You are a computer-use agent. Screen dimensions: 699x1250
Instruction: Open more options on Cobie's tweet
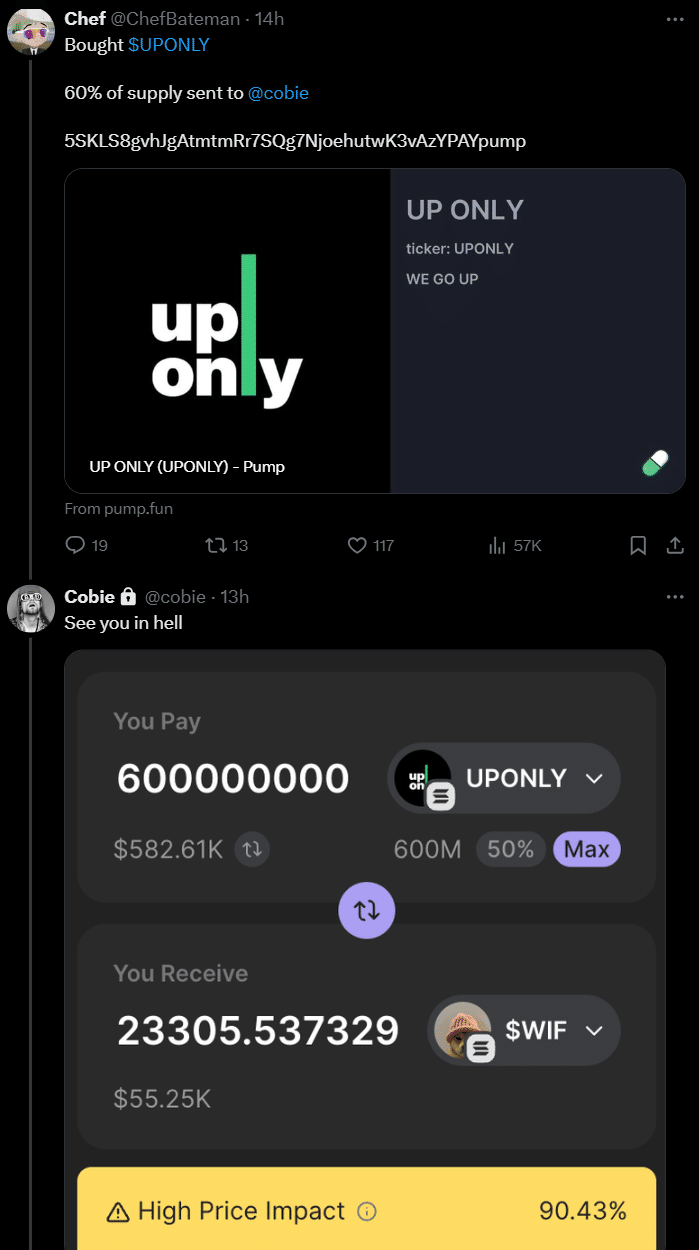click(x=675, y=597)
